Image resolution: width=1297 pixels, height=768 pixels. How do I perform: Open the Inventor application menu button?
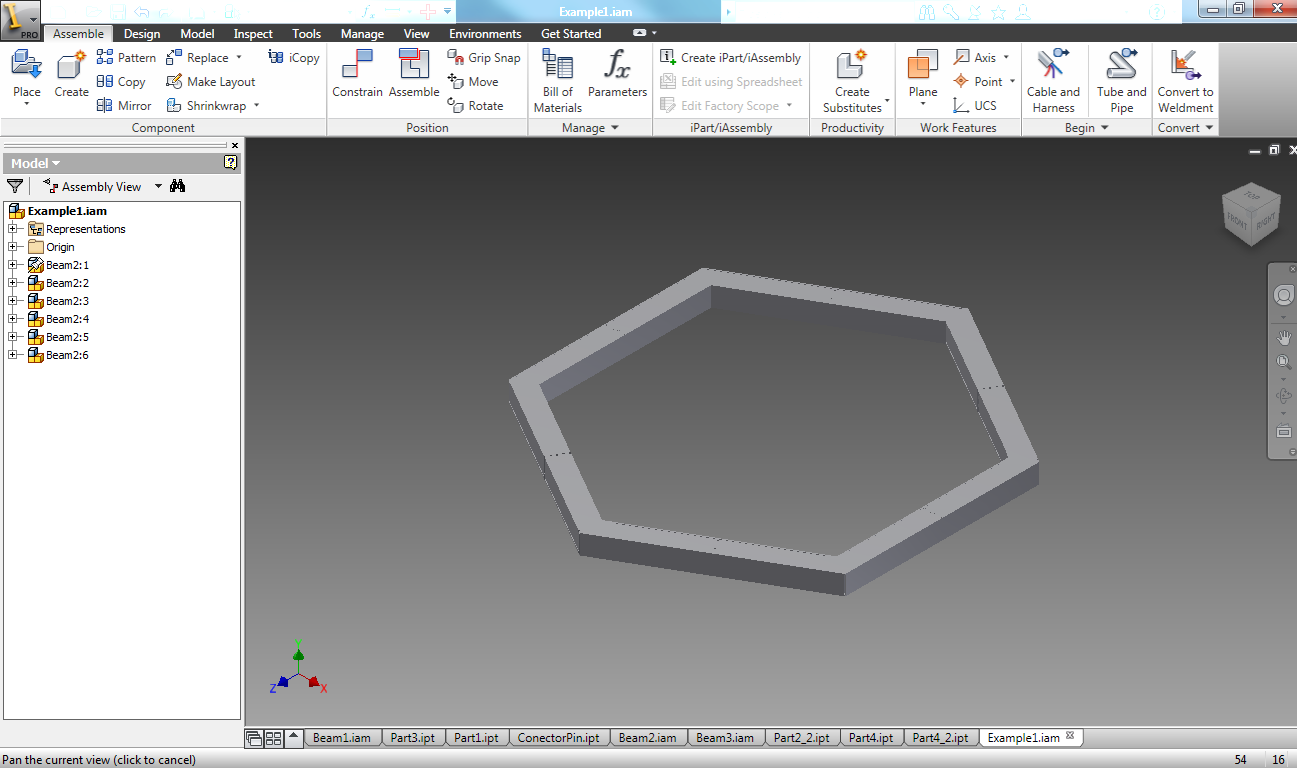click(20, 20)
